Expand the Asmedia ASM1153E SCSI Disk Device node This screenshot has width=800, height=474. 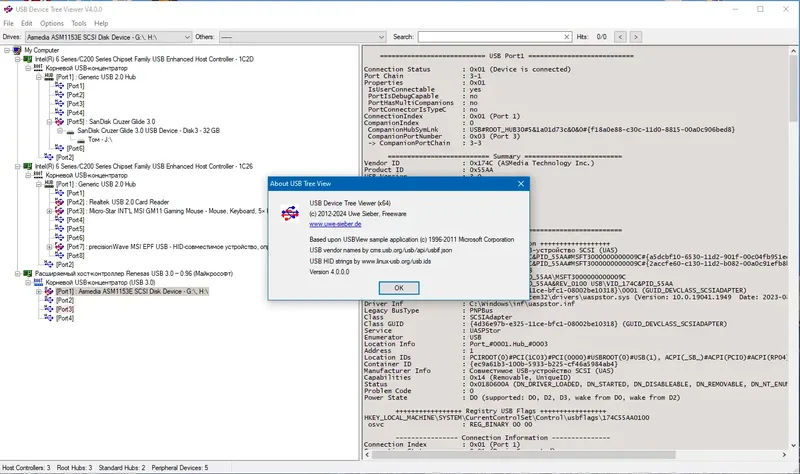(39, 291)
